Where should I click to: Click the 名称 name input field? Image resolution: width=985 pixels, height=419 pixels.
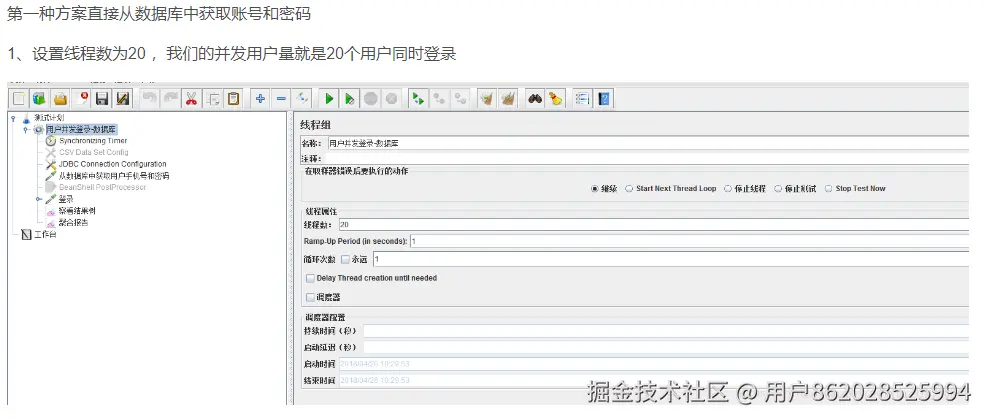coord(648,143)
